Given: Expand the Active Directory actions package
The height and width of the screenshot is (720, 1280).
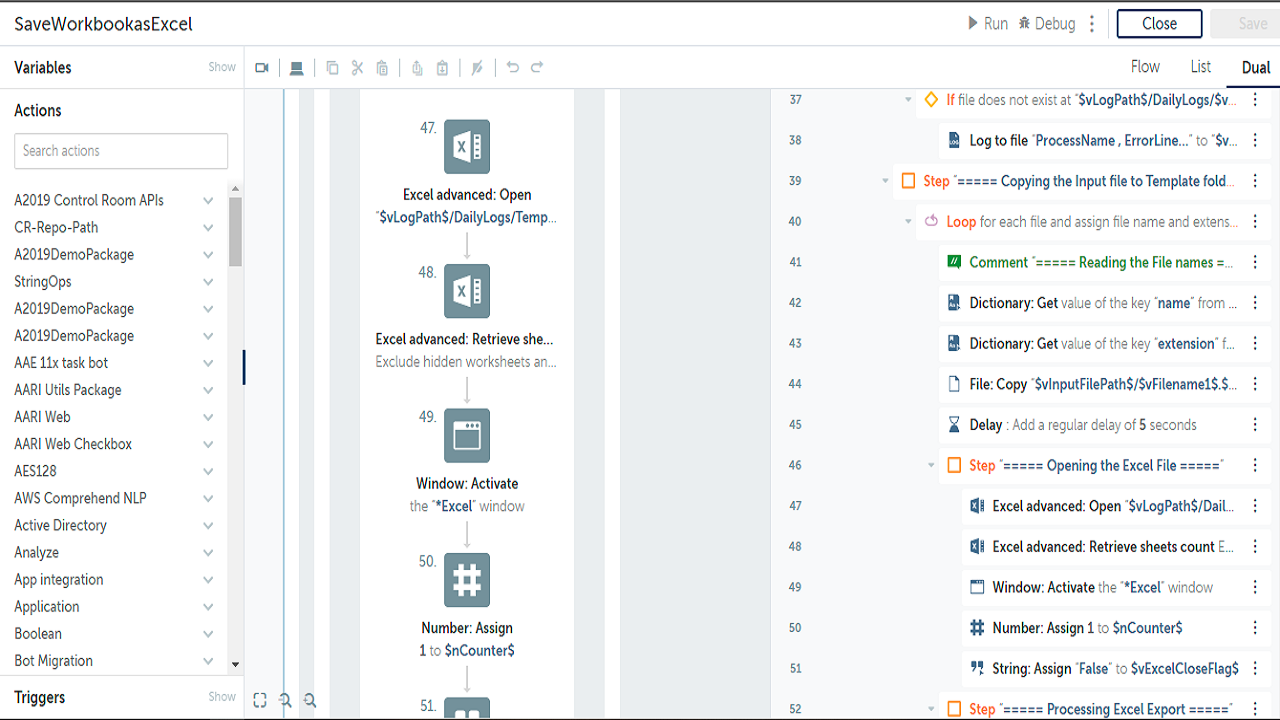Looking at the screenshot, I should (x=208, y=525).
